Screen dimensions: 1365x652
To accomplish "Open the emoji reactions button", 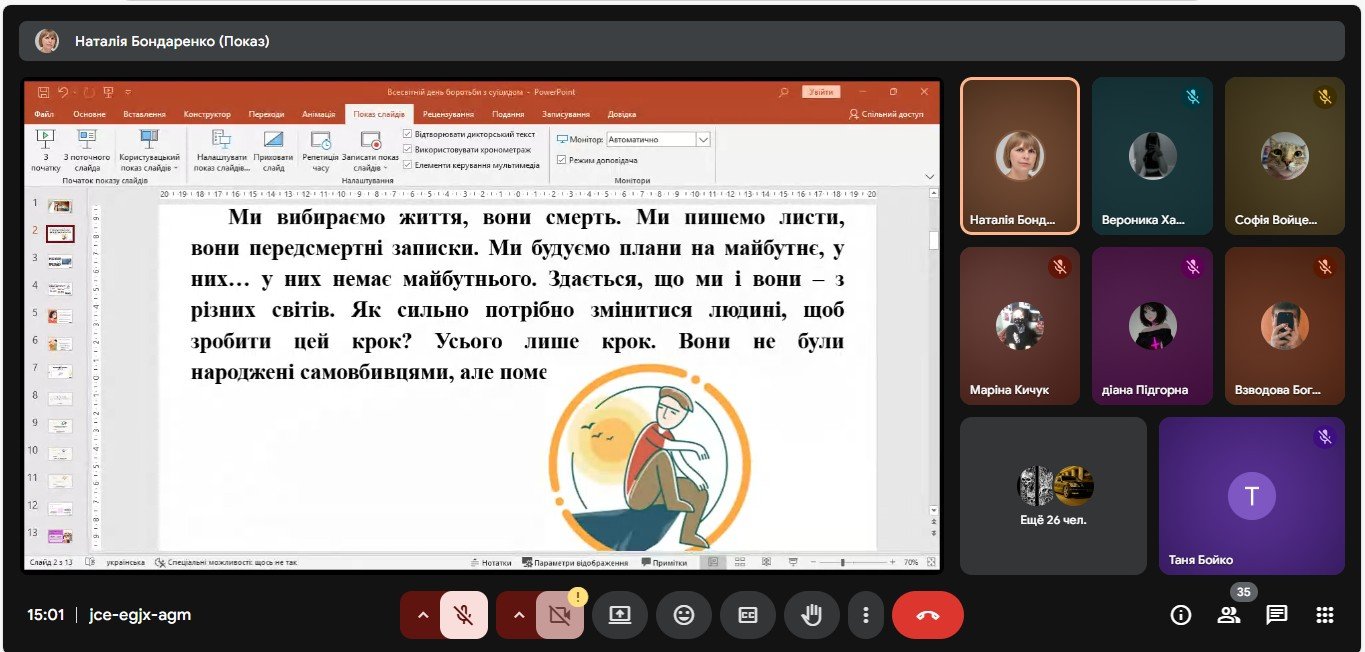I will coord(684,615).
